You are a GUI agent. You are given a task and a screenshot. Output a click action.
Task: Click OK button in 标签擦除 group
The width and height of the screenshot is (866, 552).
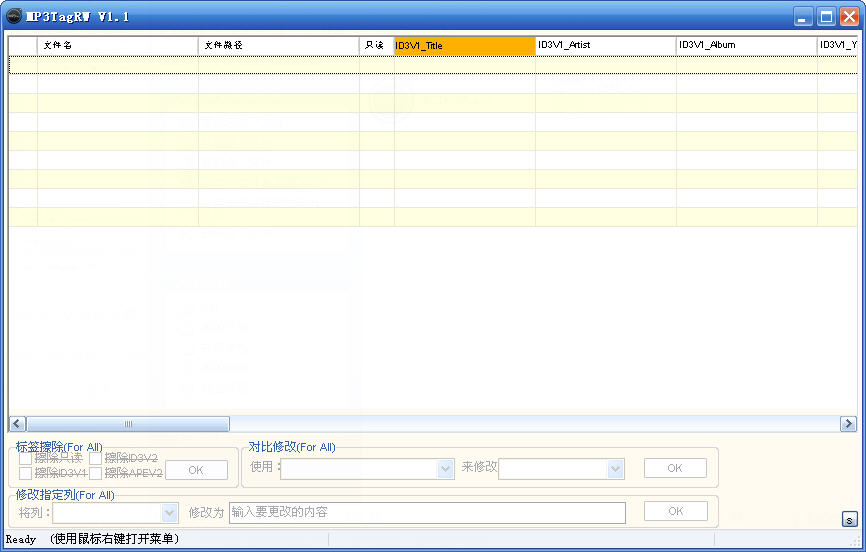[x=196, y=470]
